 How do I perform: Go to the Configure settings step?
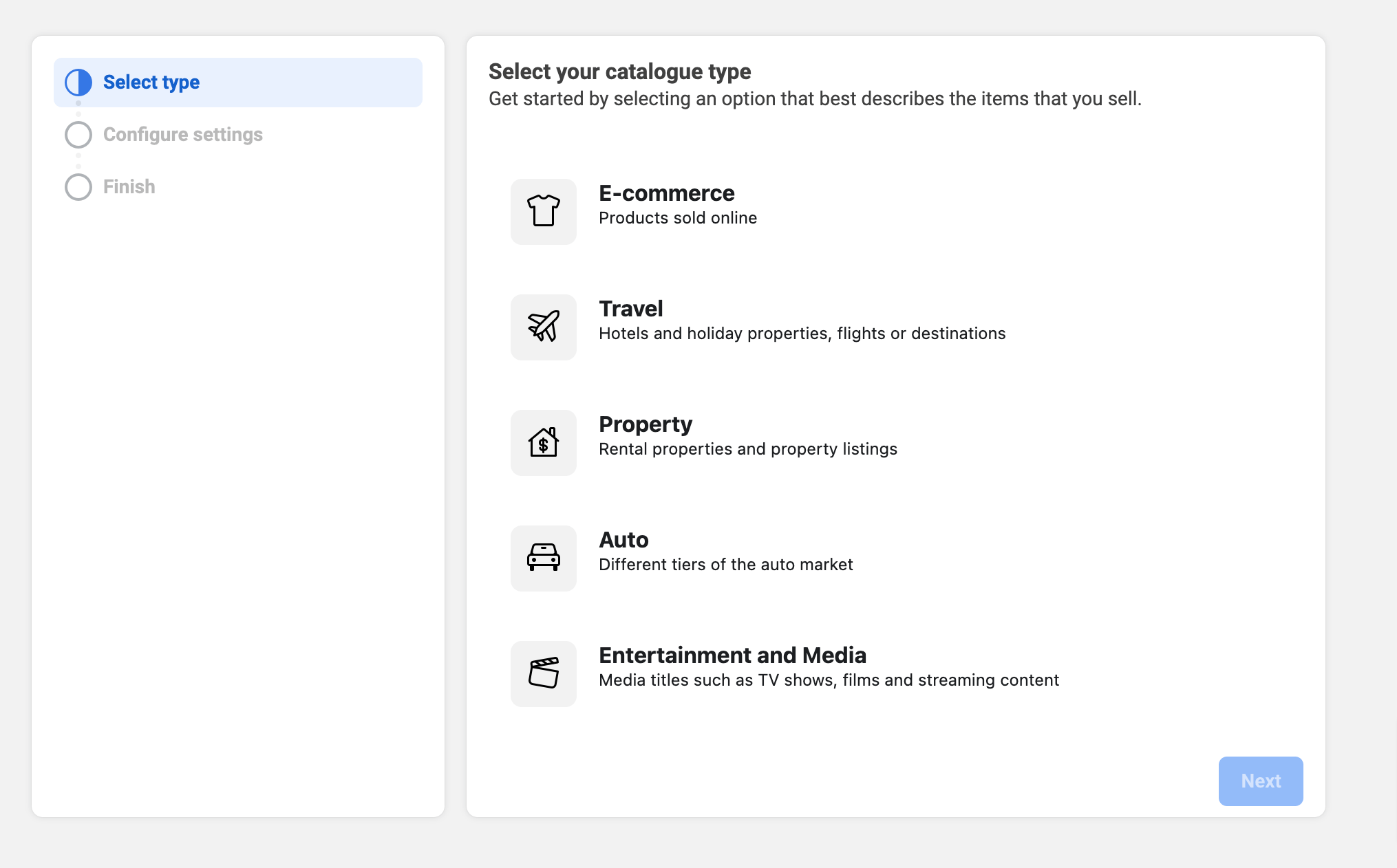(183, 135)
